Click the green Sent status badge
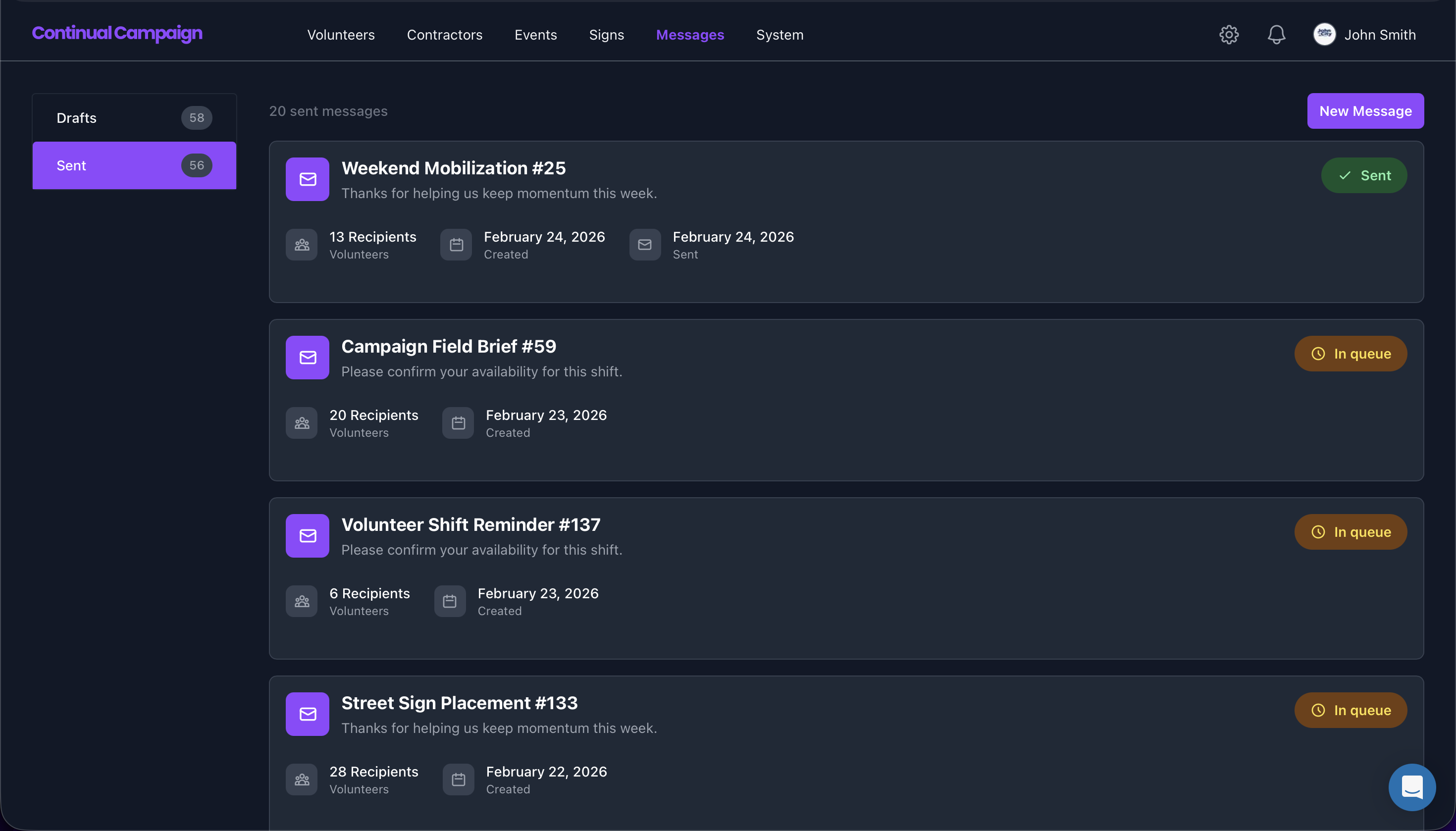 (x=1363, y=176)
